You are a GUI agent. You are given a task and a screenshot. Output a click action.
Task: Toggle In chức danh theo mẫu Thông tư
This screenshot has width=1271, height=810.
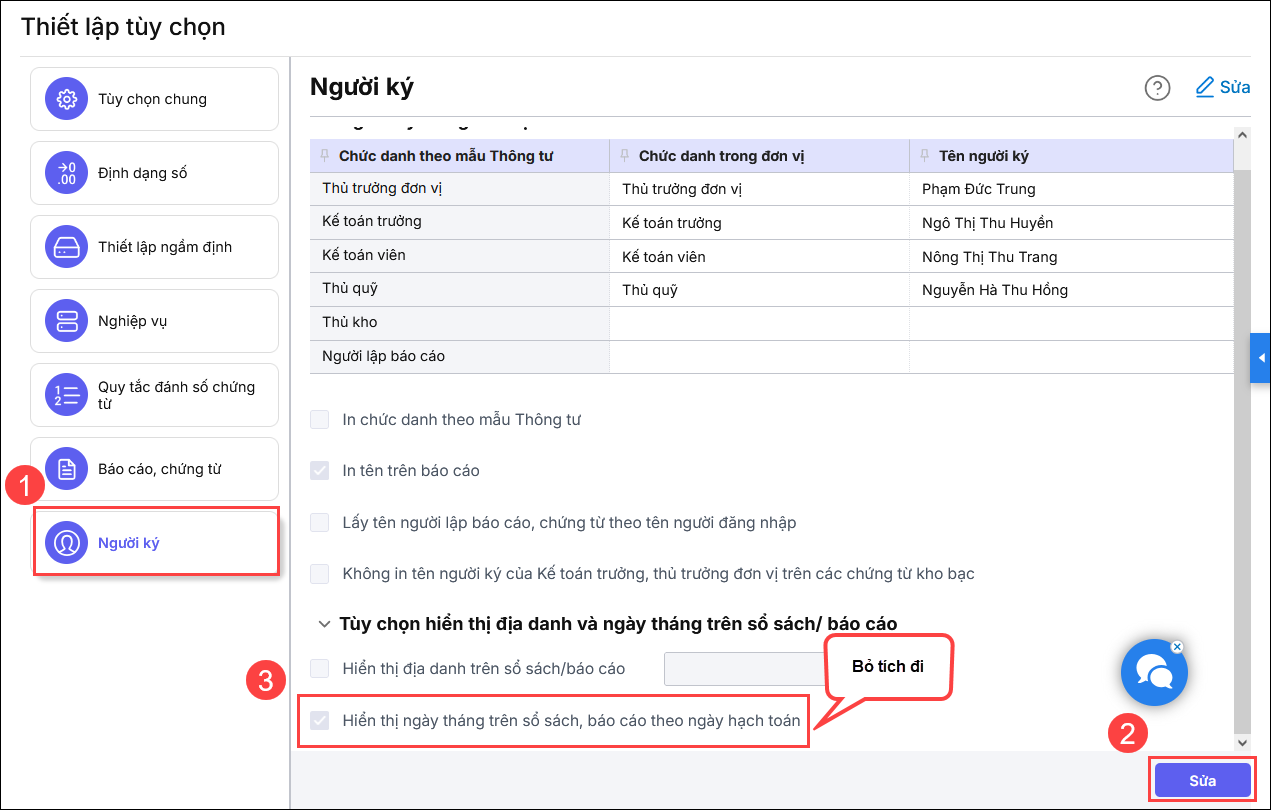[320, 420]
